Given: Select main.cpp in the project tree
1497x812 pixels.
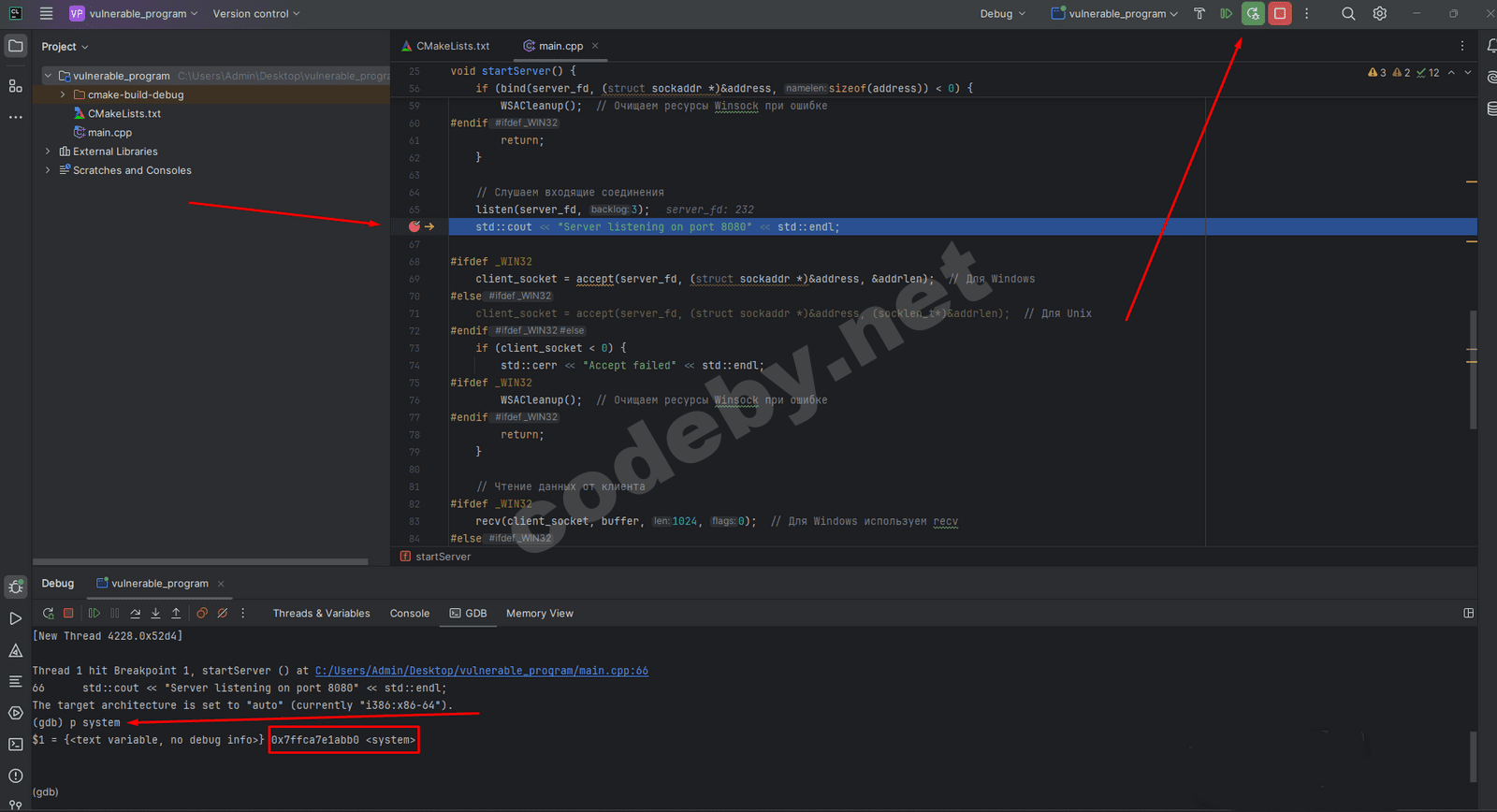Looking at the screenshot, I should (x=109, y=133).
